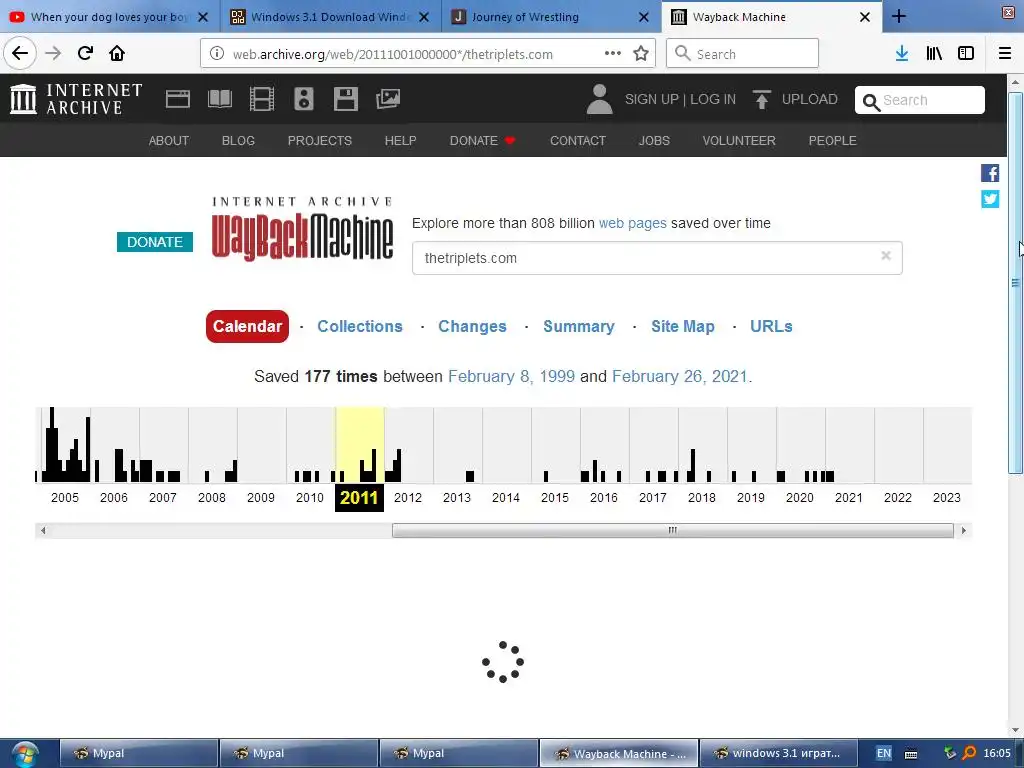This screenshot has height=768, width=1024.
Task: Bookmark this page with the star
Action: pos(641,54)
